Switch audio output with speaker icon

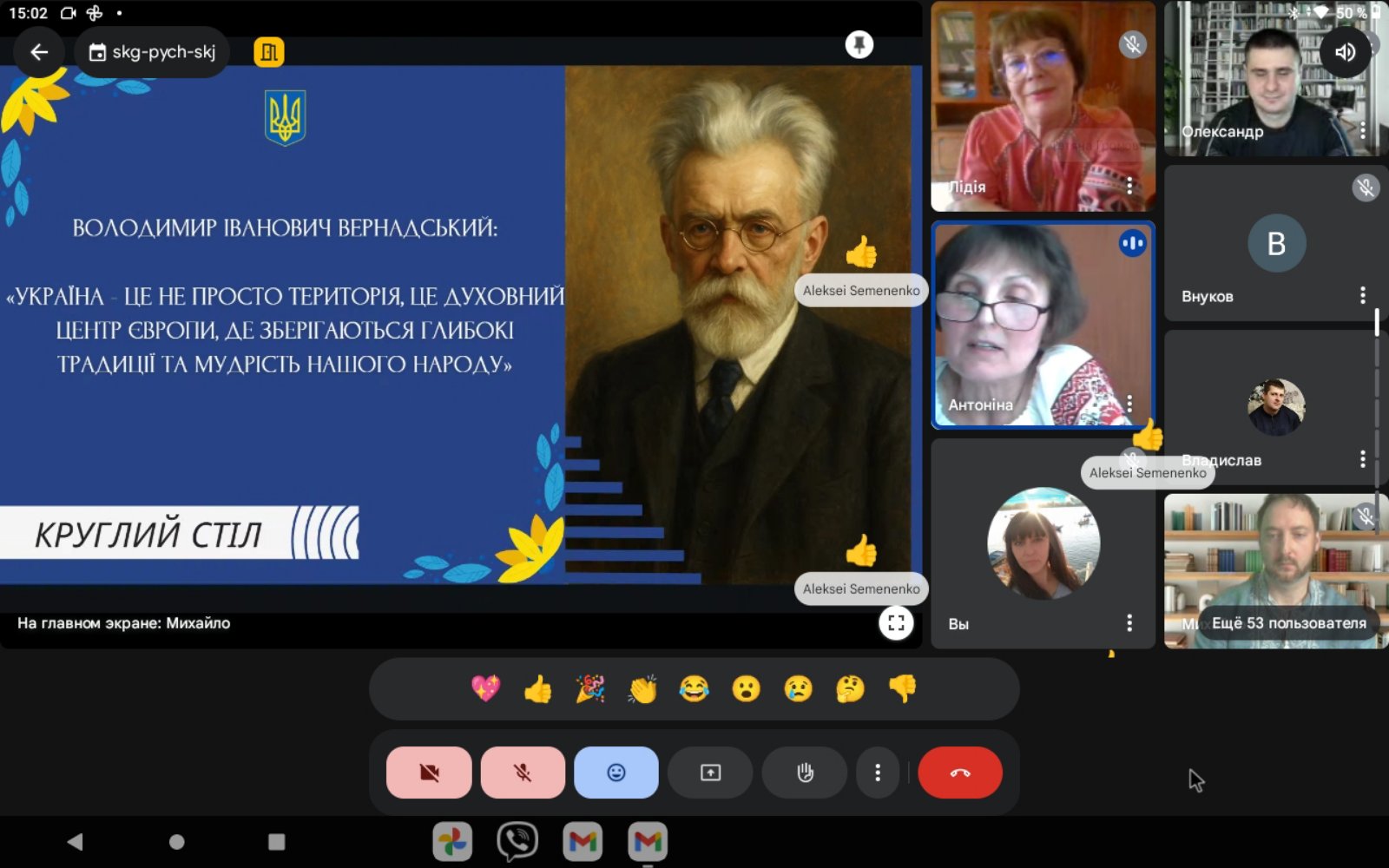click(1345, 52)
